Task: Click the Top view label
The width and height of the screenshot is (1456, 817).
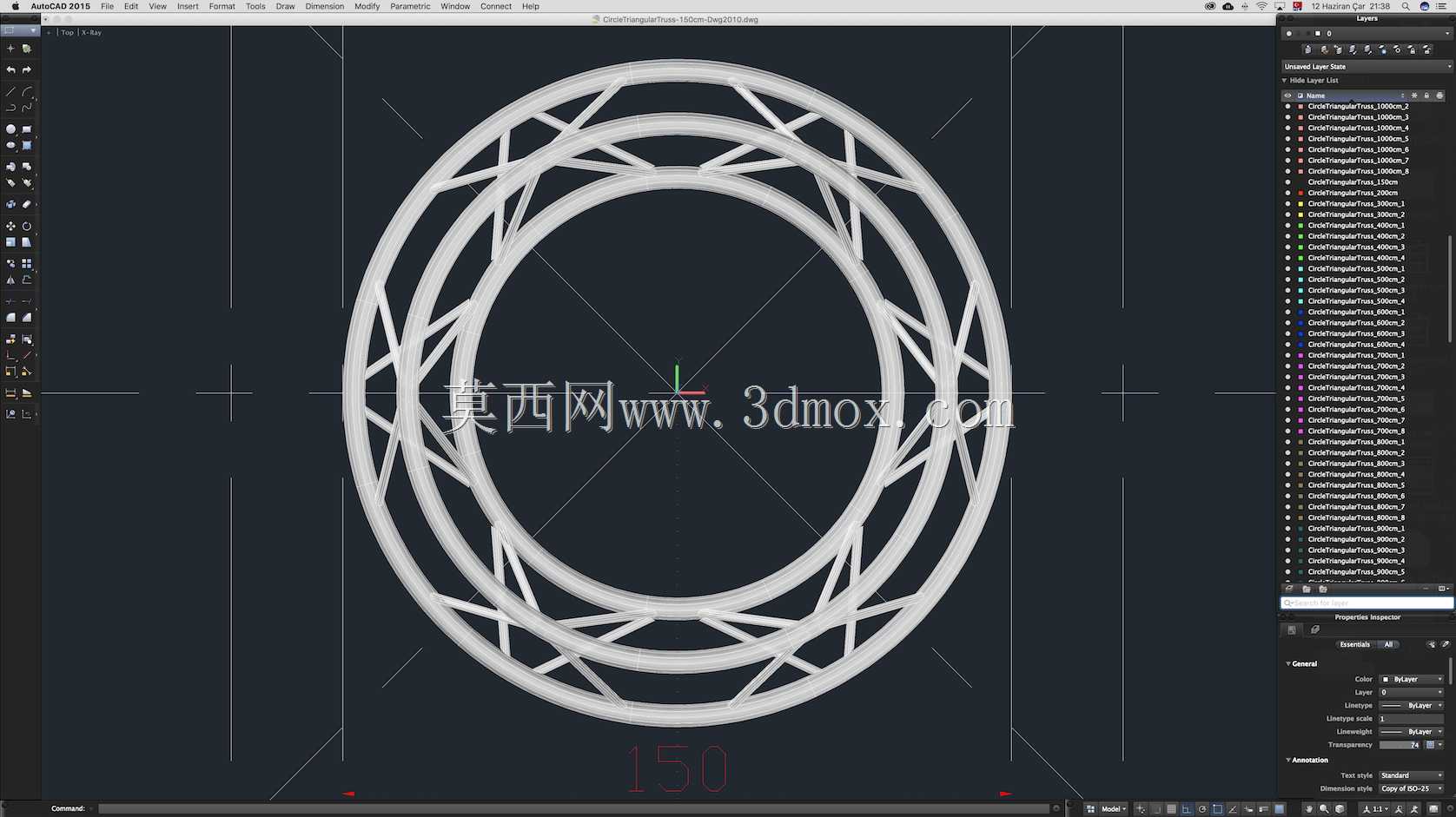Action: tap(68, 32)
